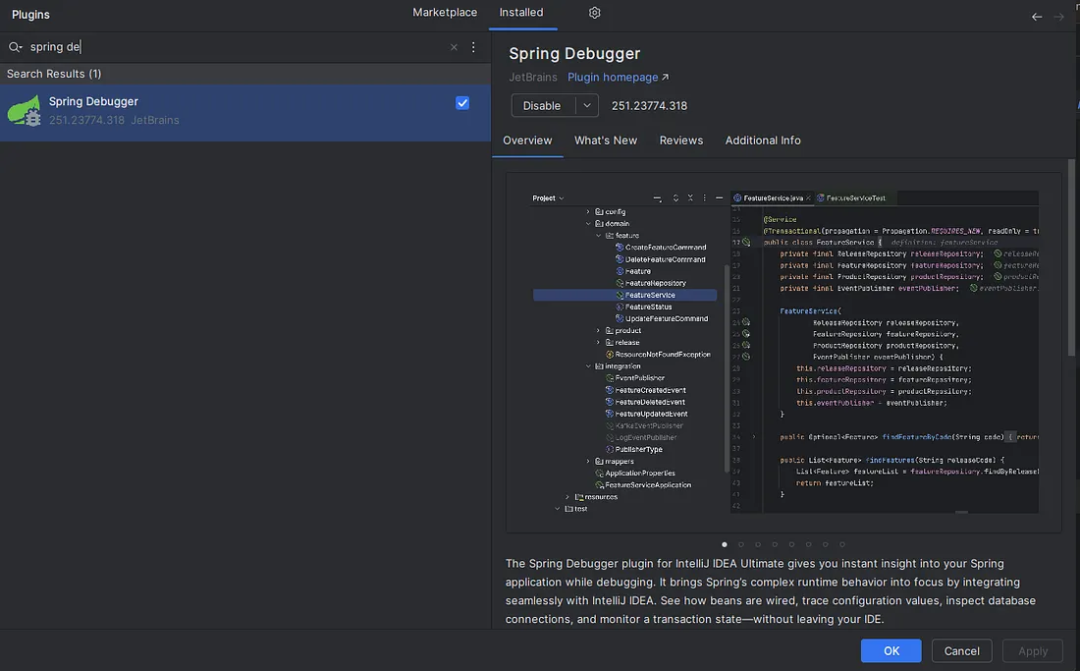Click the search magnifier icon
The image size is (1080, 671).
click(15, 47)
